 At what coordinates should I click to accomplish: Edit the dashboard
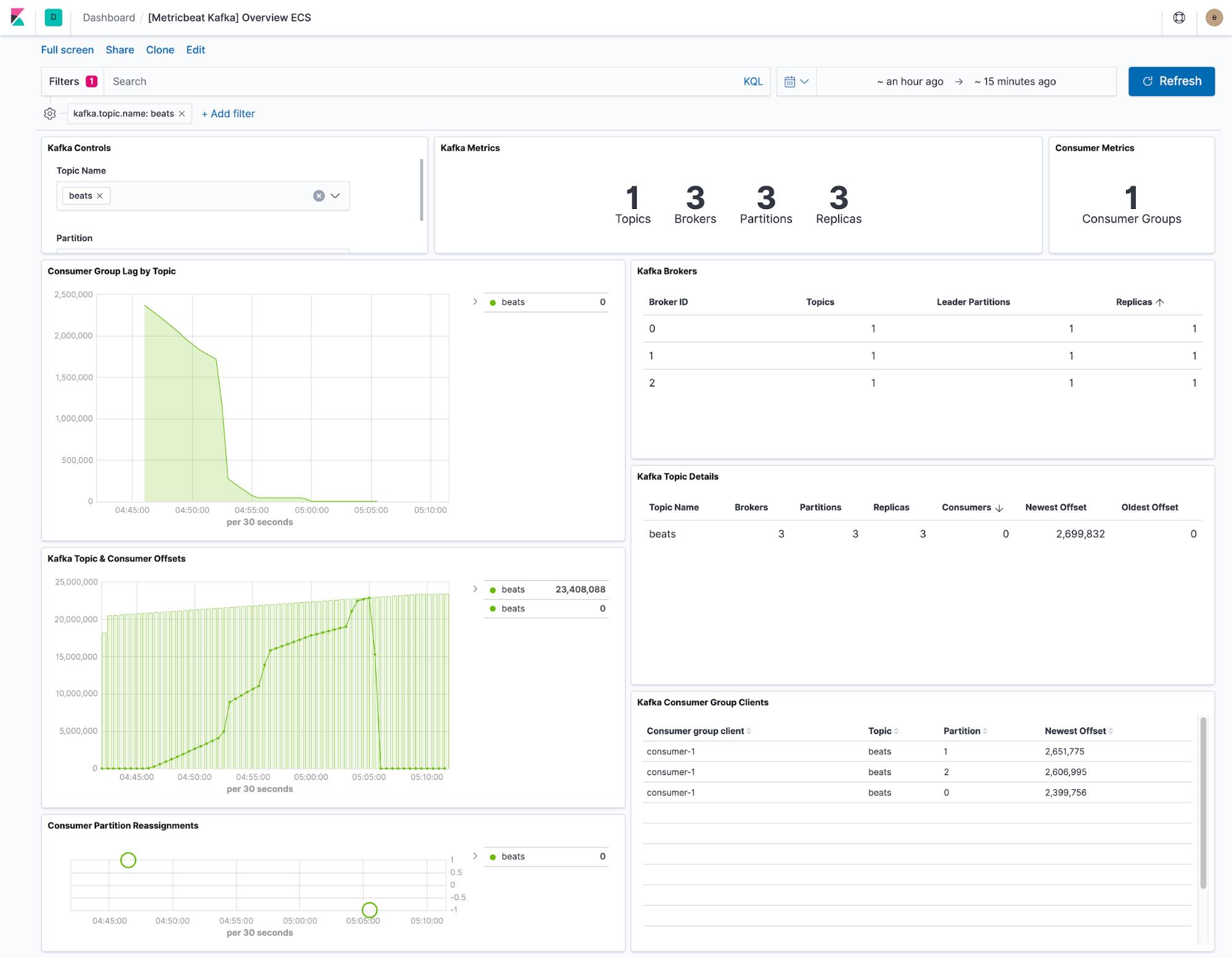195,50
